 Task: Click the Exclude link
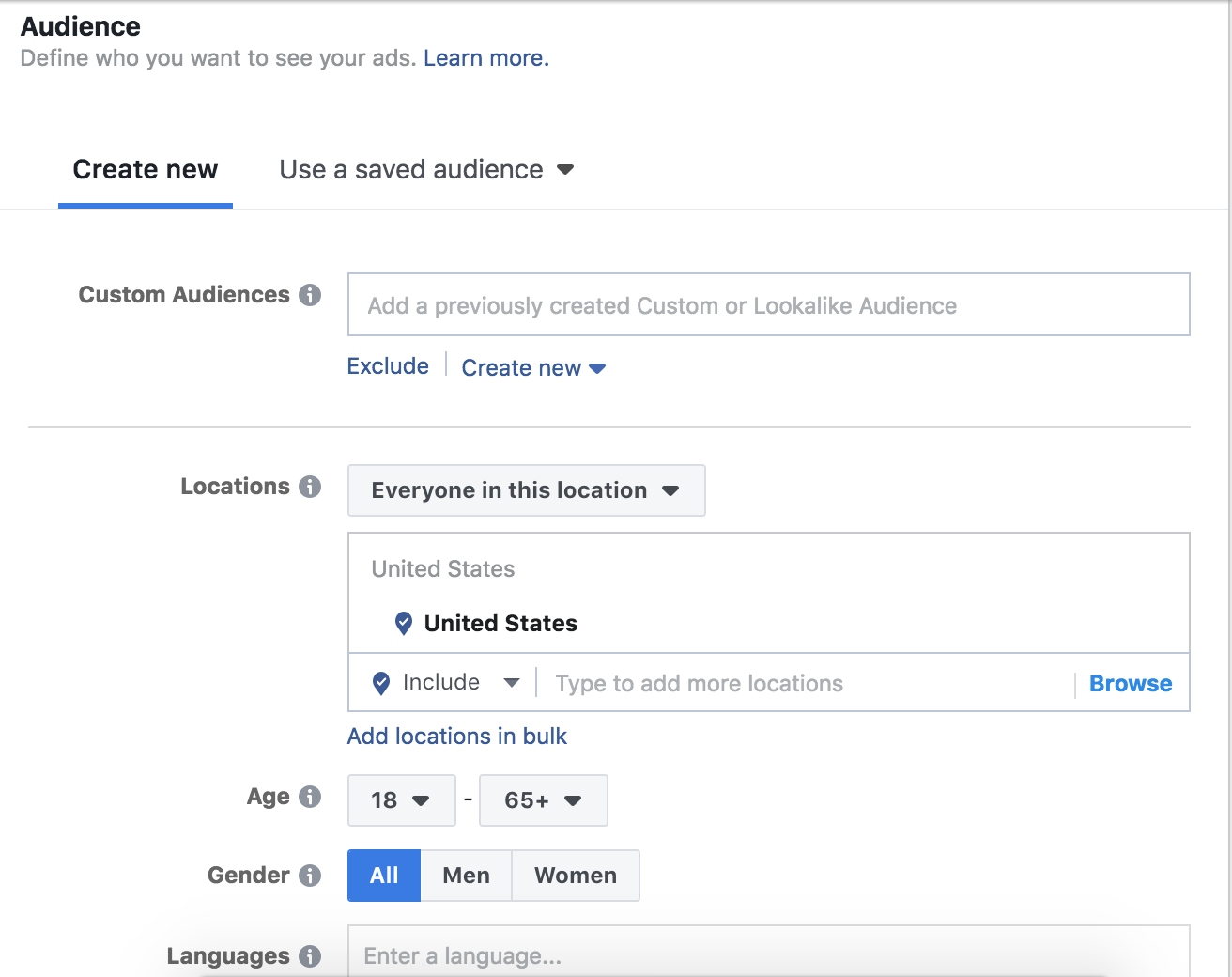pyautogui.click(x=388, y=366)
